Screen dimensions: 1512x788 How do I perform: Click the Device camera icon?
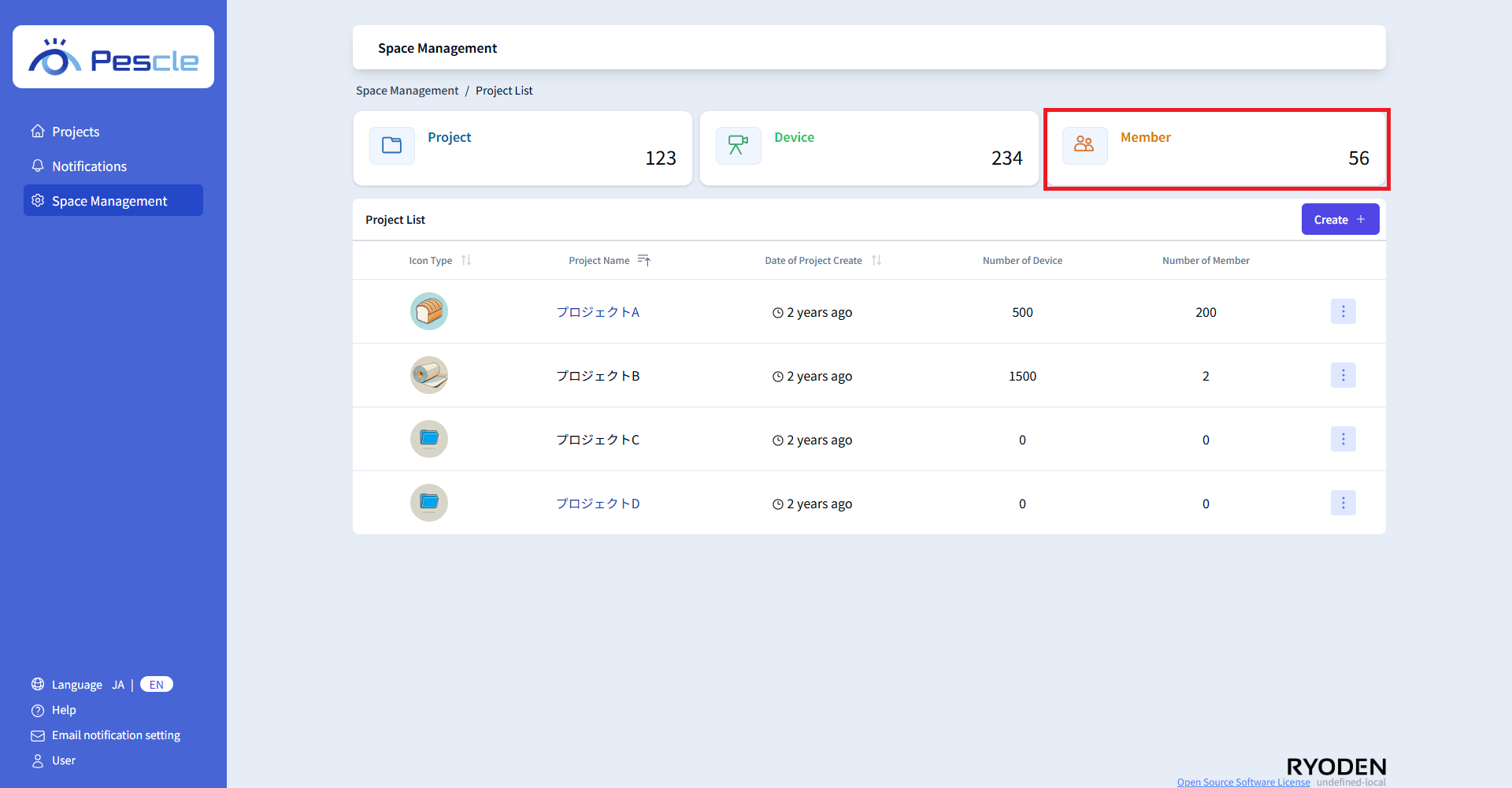coord(738,146)
